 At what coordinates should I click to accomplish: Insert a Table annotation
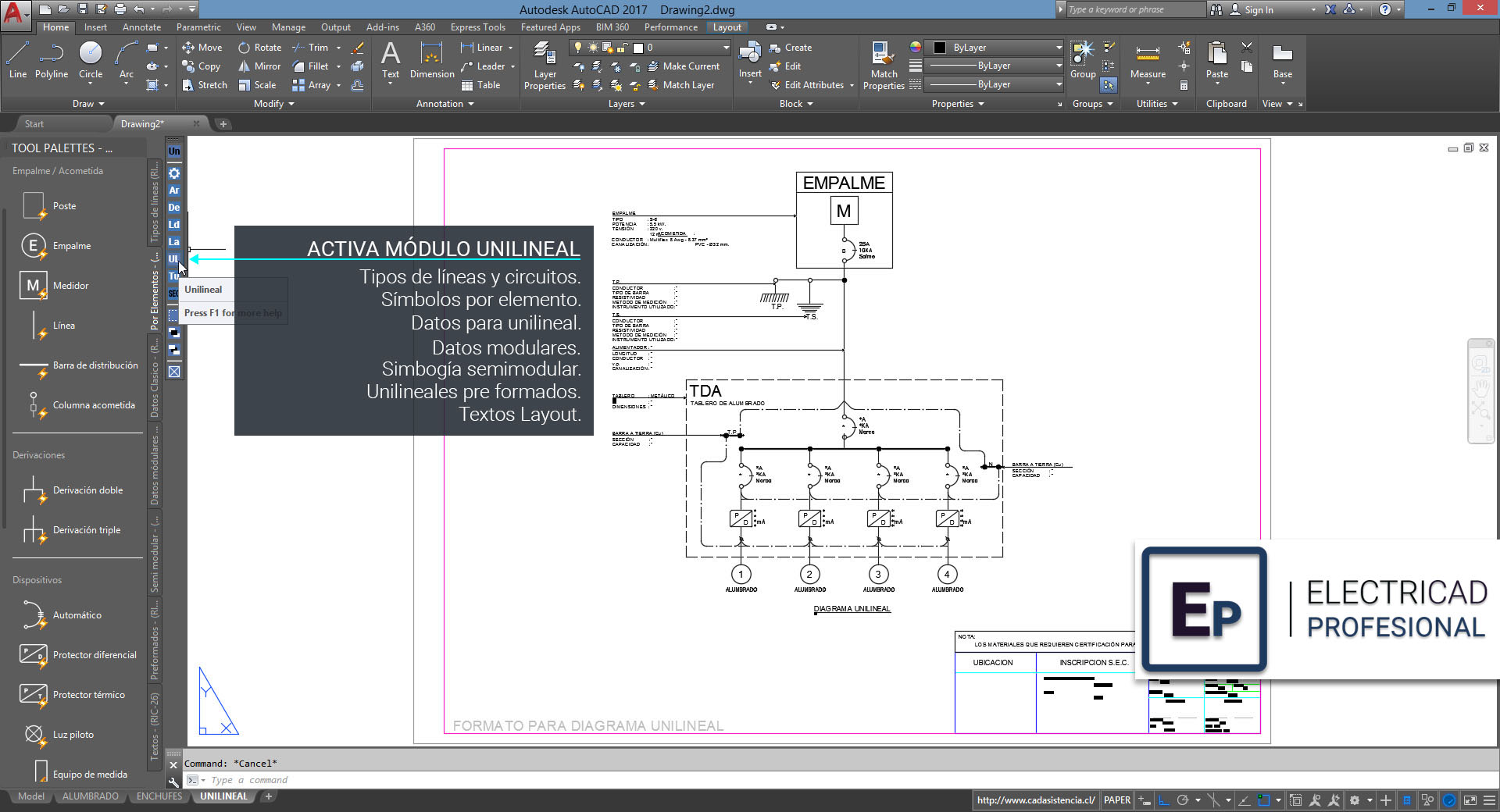(480, 85)
